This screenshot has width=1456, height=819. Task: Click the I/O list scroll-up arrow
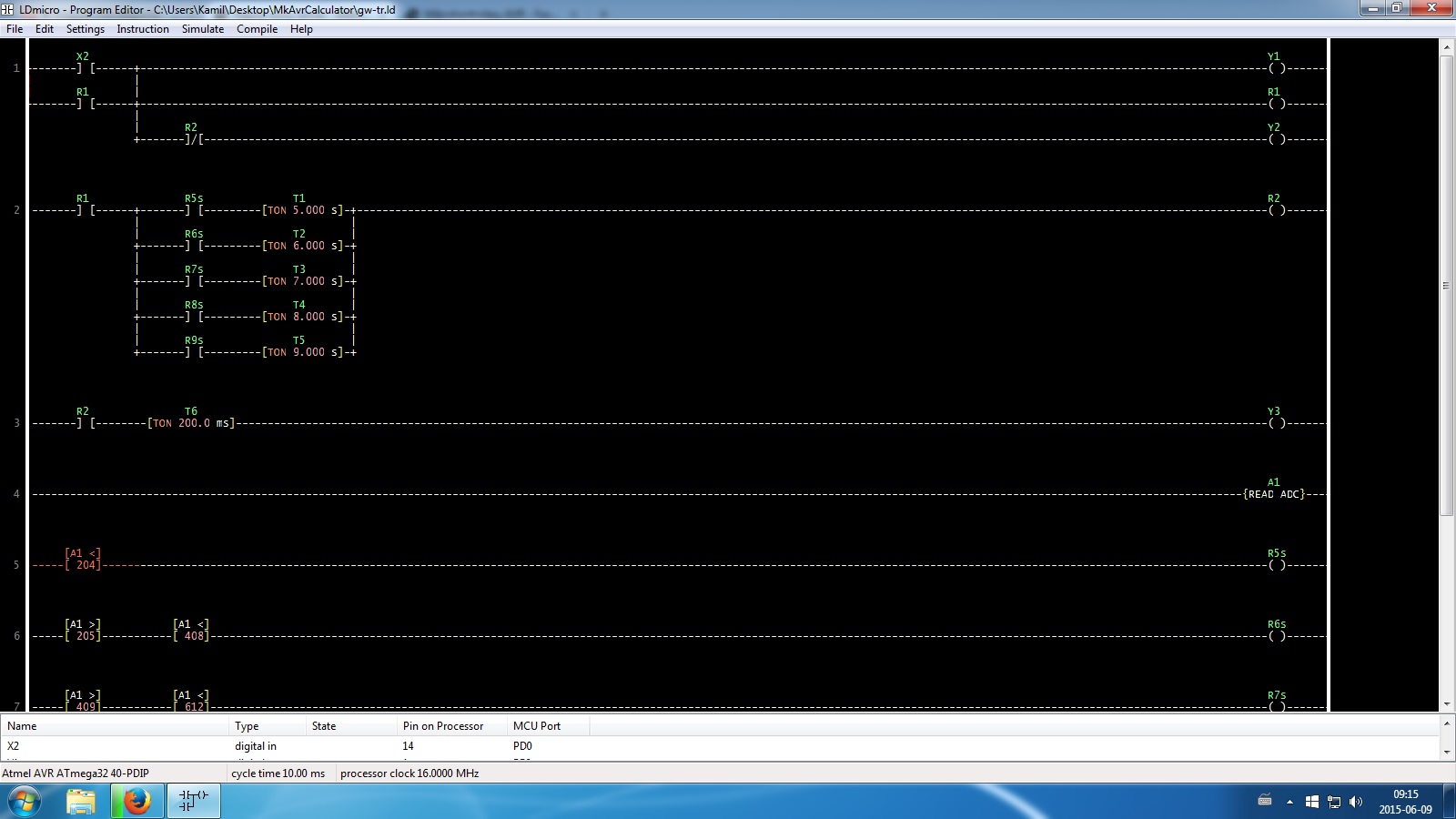(x=1447, y=723)
